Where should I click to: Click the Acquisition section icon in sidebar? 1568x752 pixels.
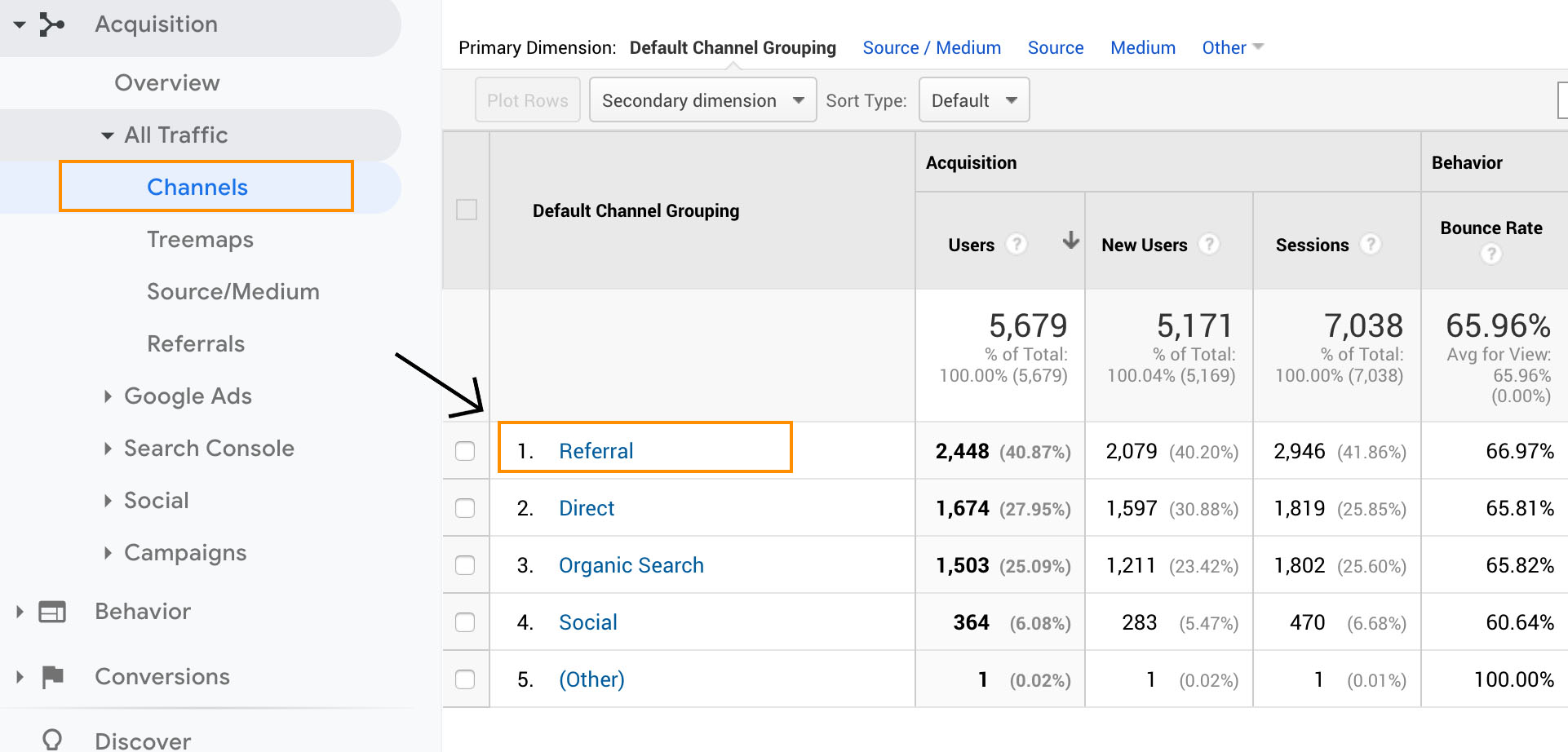[x=52, y=24]
